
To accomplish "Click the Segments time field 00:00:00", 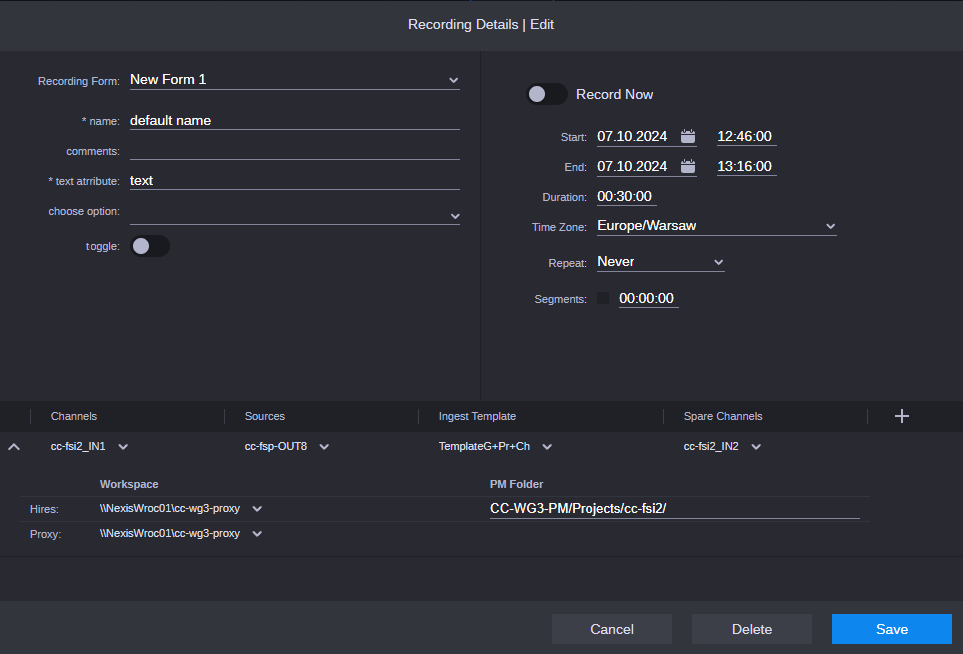I will pos(648,298).
